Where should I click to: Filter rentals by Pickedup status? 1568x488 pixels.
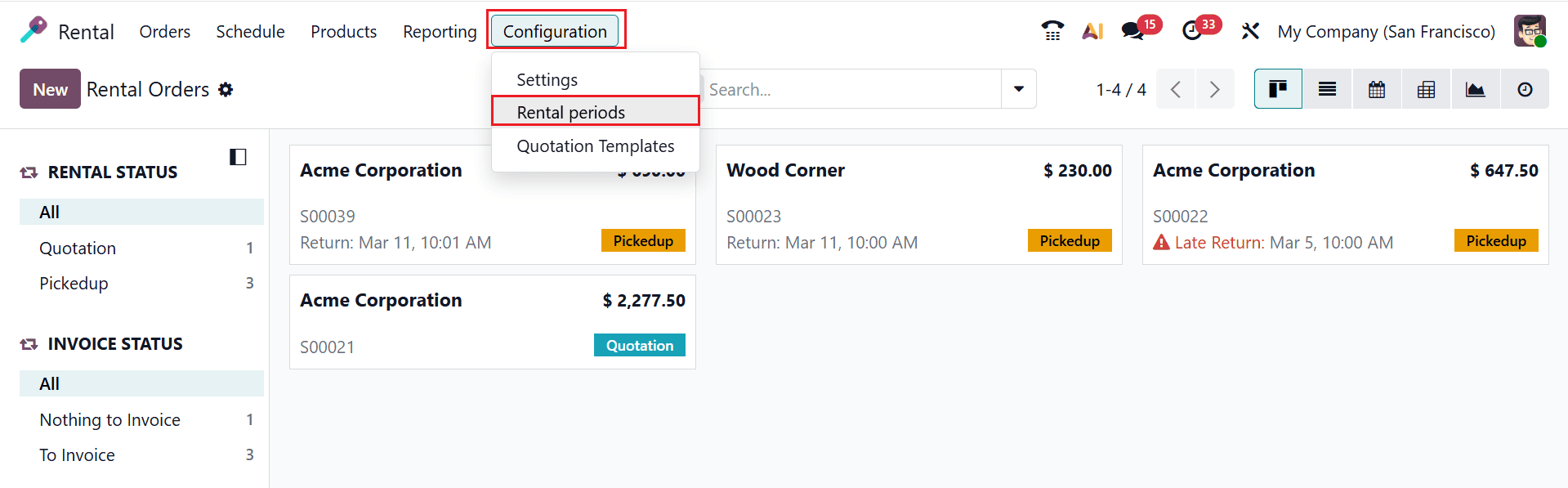(74, 283)
